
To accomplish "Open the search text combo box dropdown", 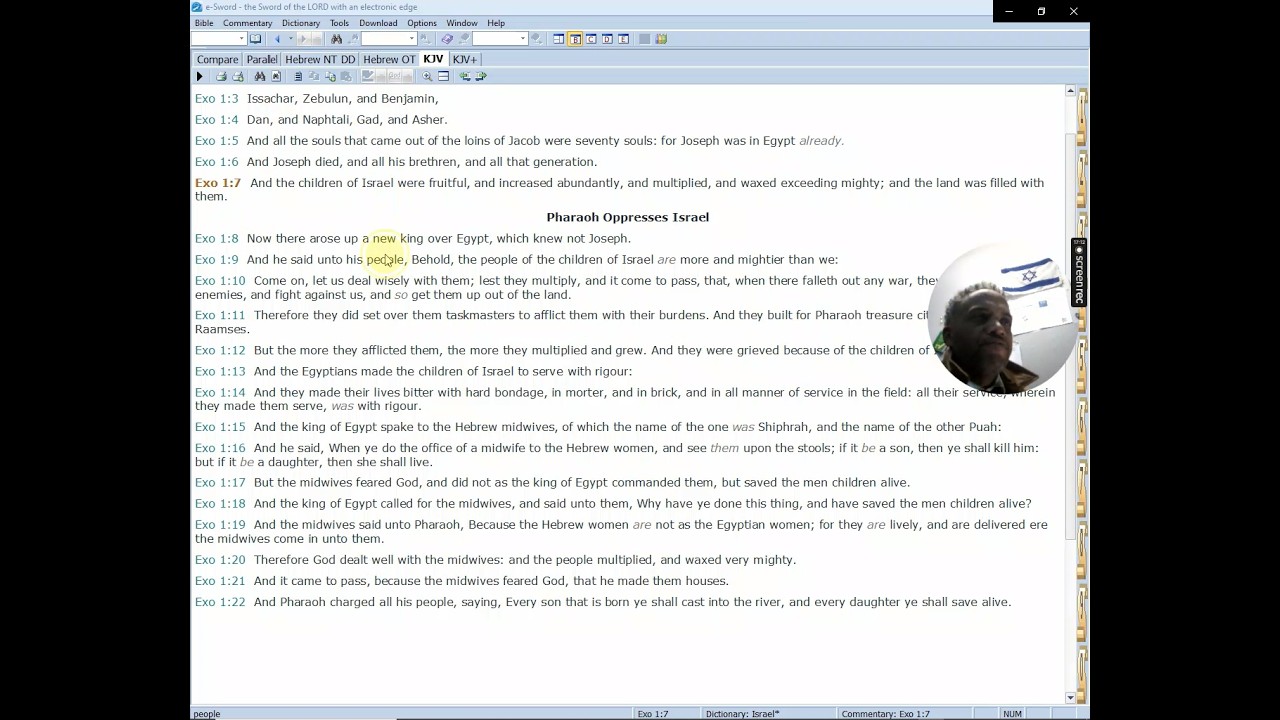I will (412, 39).
